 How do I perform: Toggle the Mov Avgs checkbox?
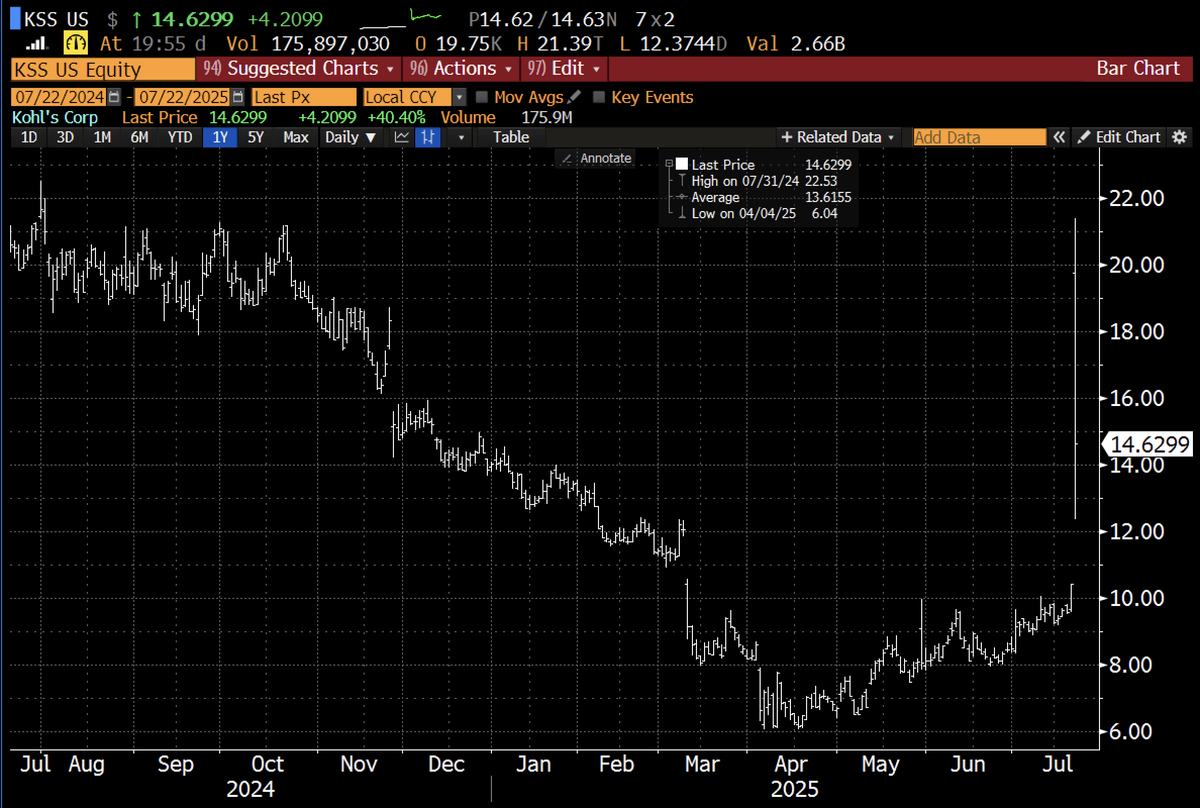pyautogui.click(x=482, y=98)
